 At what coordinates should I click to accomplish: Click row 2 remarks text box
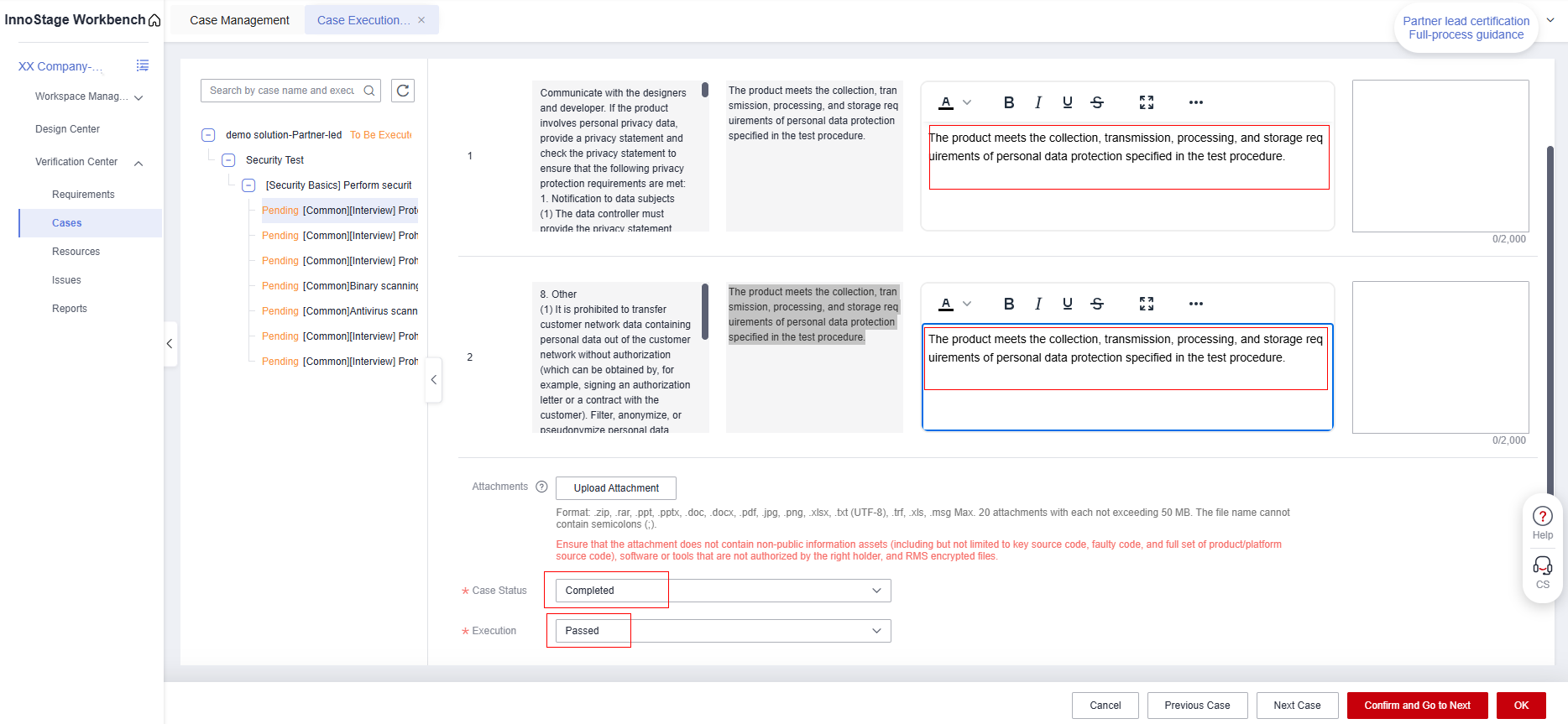[x=1440, y=357]
